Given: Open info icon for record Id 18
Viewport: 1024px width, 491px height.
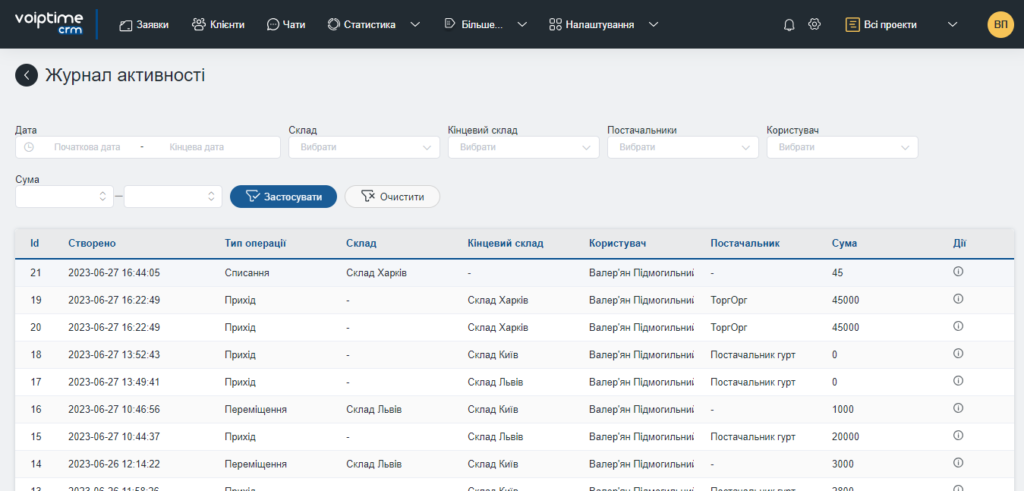Looking at the screenshot, I should coord(958,353).
